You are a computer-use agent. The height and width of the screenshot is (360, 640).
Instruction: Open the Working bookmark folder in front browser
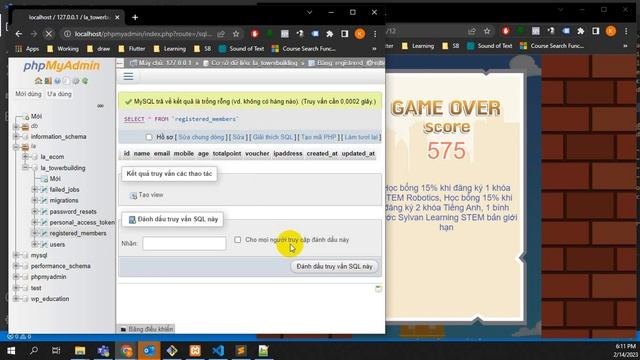(x=63, y=49)
